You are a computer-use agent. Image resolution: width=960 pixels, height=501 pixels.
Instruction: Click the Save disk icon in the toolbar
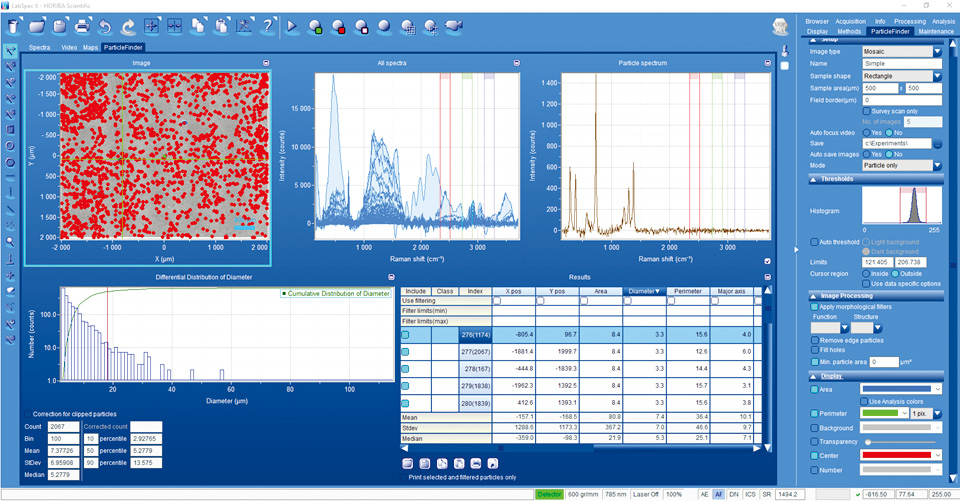pos(58,26)
